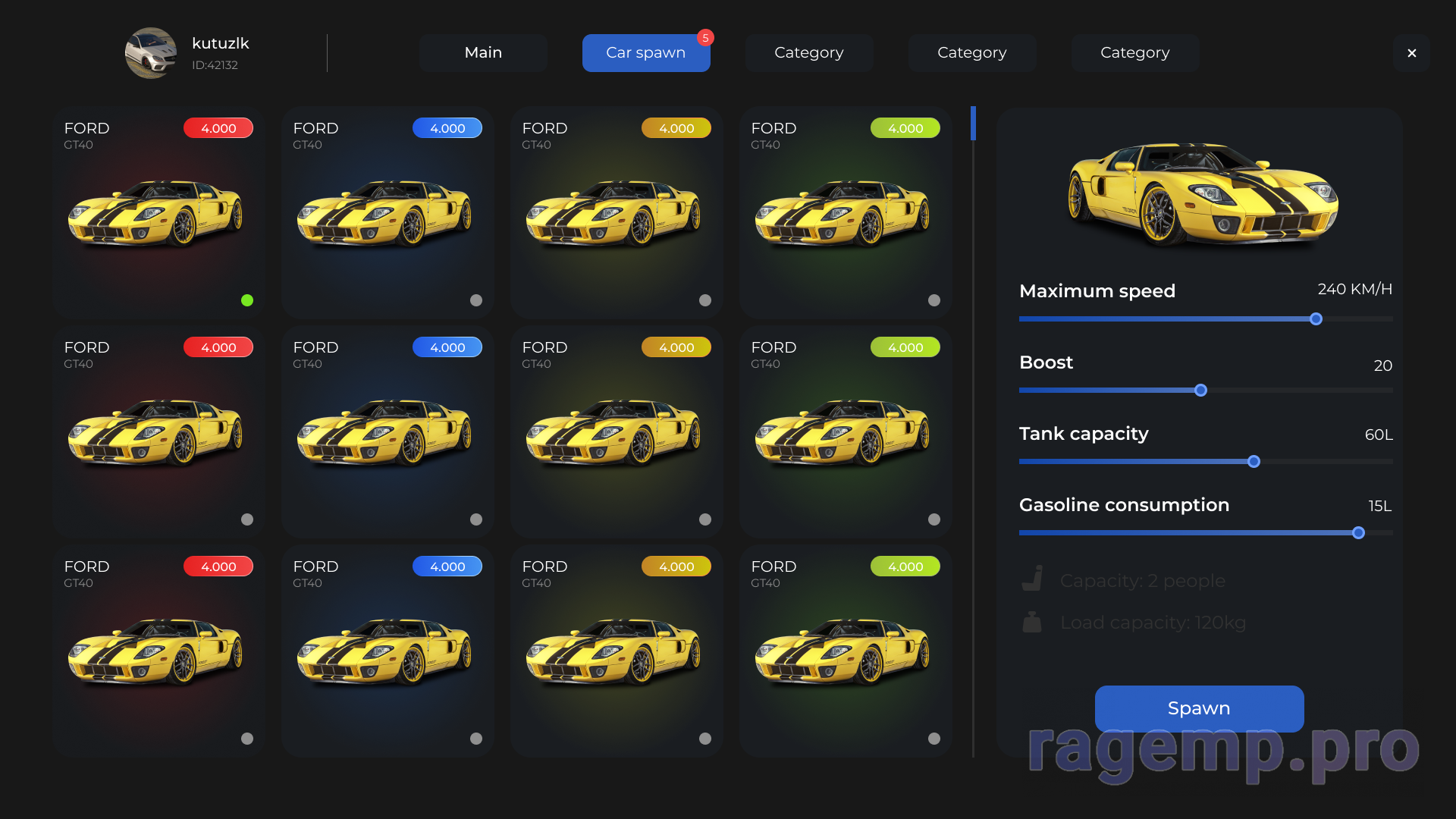Click the car image on top-row red-badge card
The height and width of the screenshot is (819, 1456).
156,213
